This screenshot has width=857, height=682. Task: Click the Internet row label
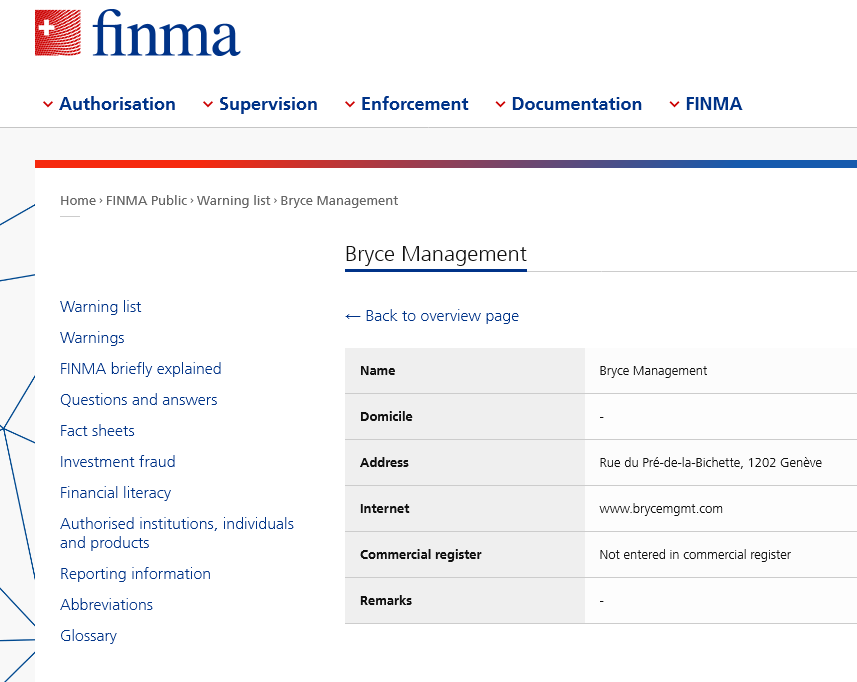click(385, 508)
